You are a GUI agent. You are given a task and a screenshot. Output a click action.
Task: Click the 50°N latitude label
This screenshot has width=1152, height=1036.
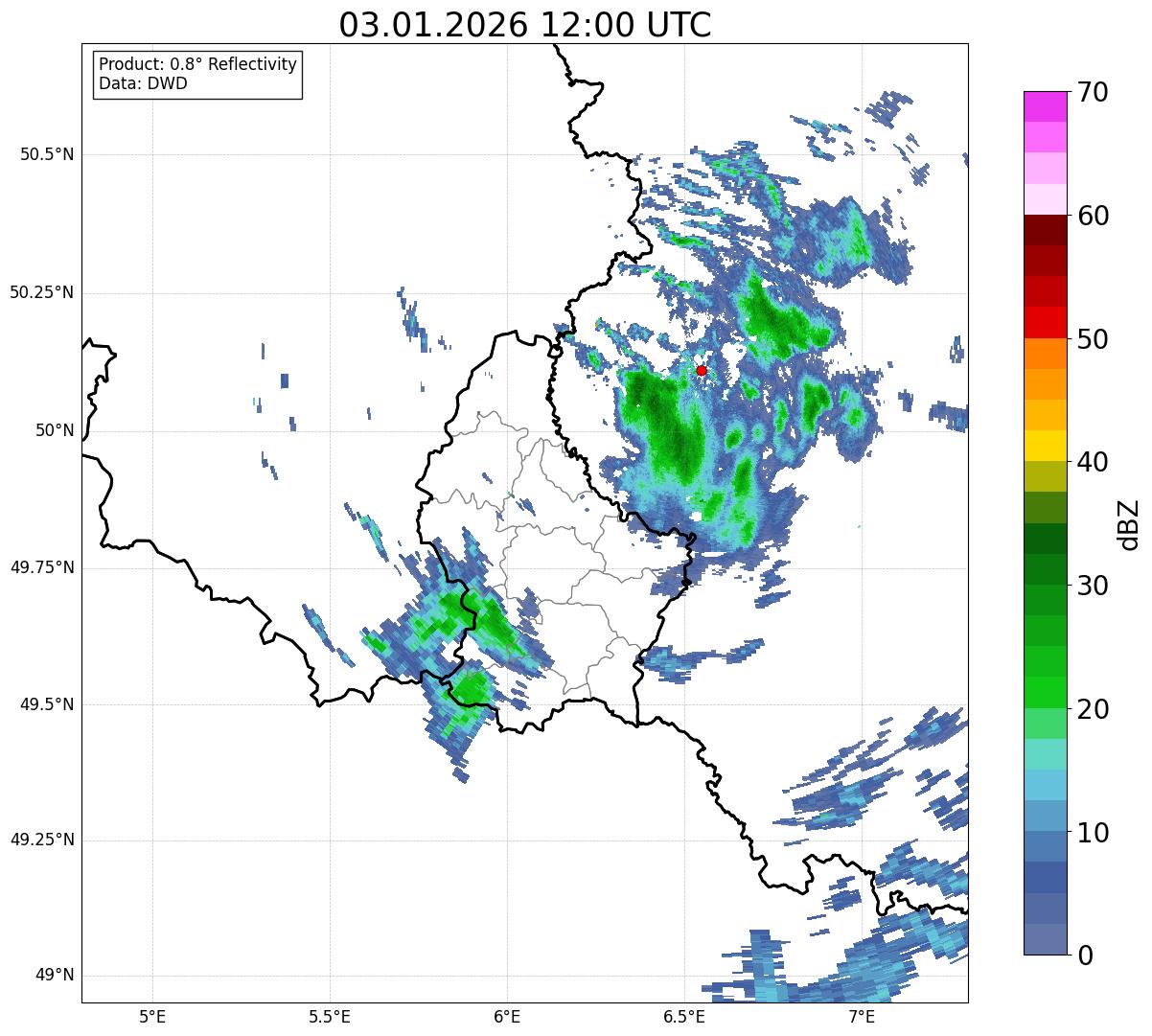[x=55, y=430]
